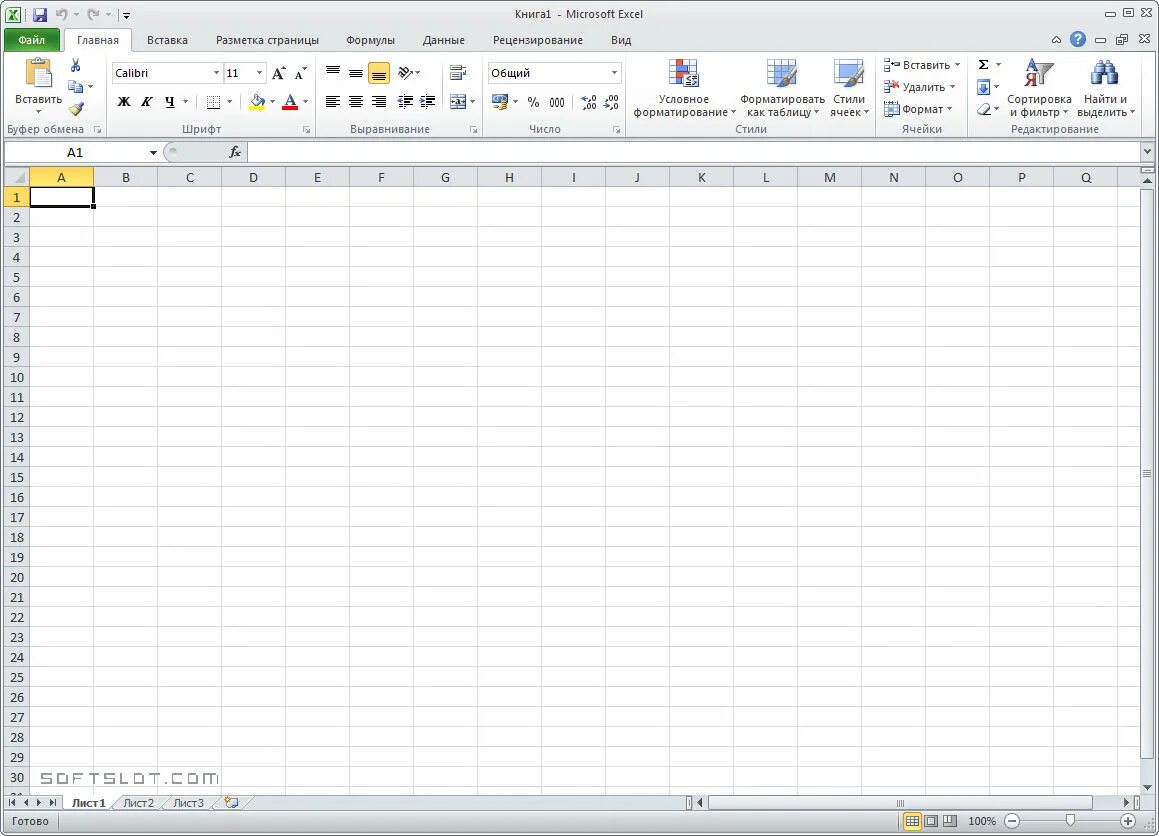Screen dimensions: 1159x836
Task: Toggle top vertical alignment
Action: 333,72
